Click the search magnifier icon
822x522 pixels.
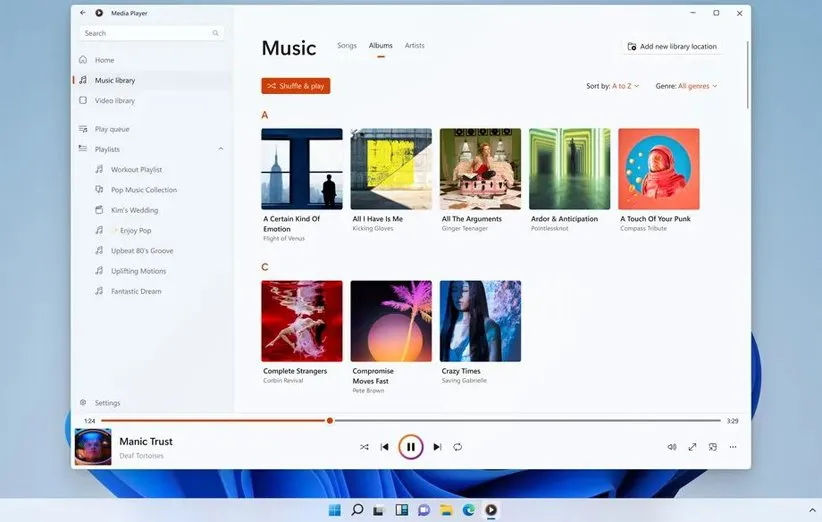click(x=215, y=33)
